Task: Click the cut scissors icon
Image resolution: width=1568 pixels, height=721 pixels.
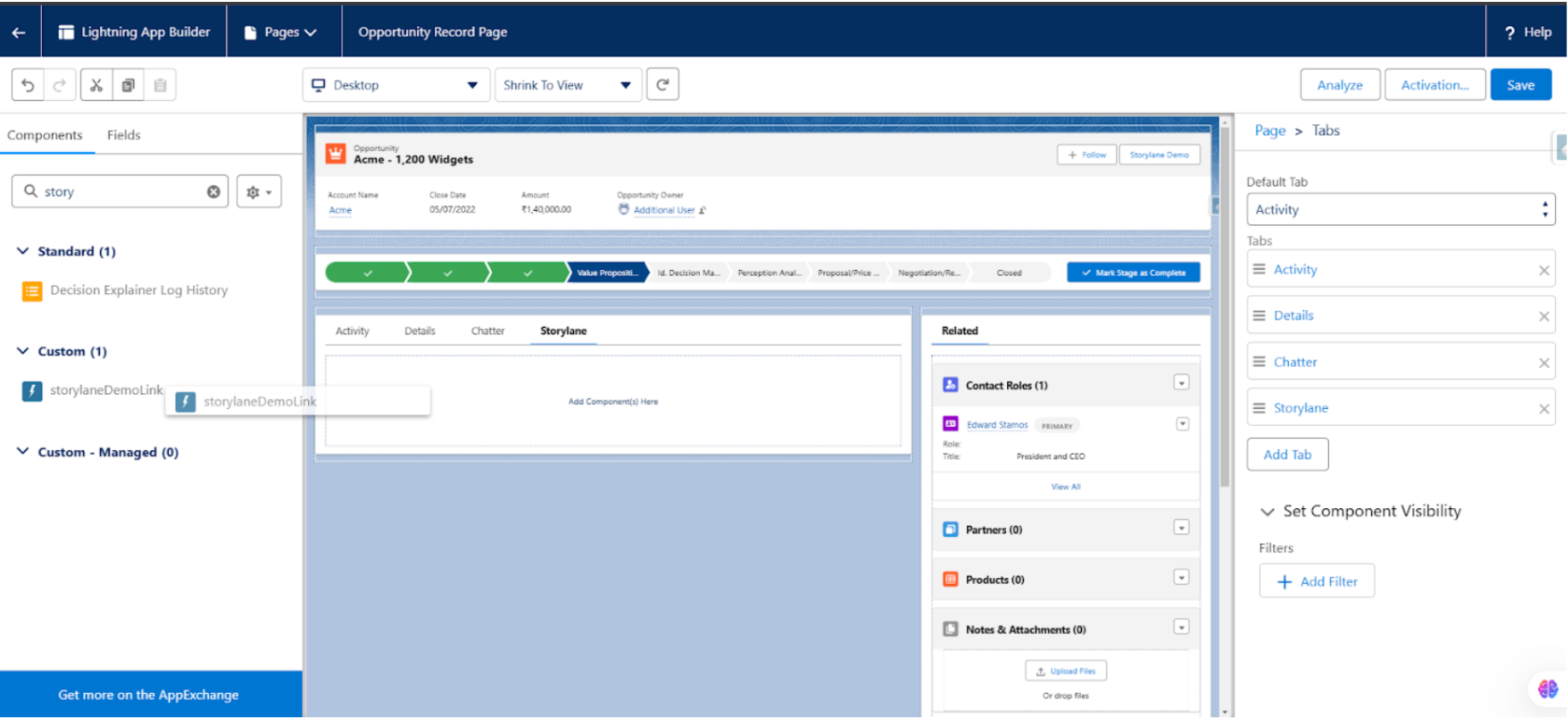Action: click(96, 85)
